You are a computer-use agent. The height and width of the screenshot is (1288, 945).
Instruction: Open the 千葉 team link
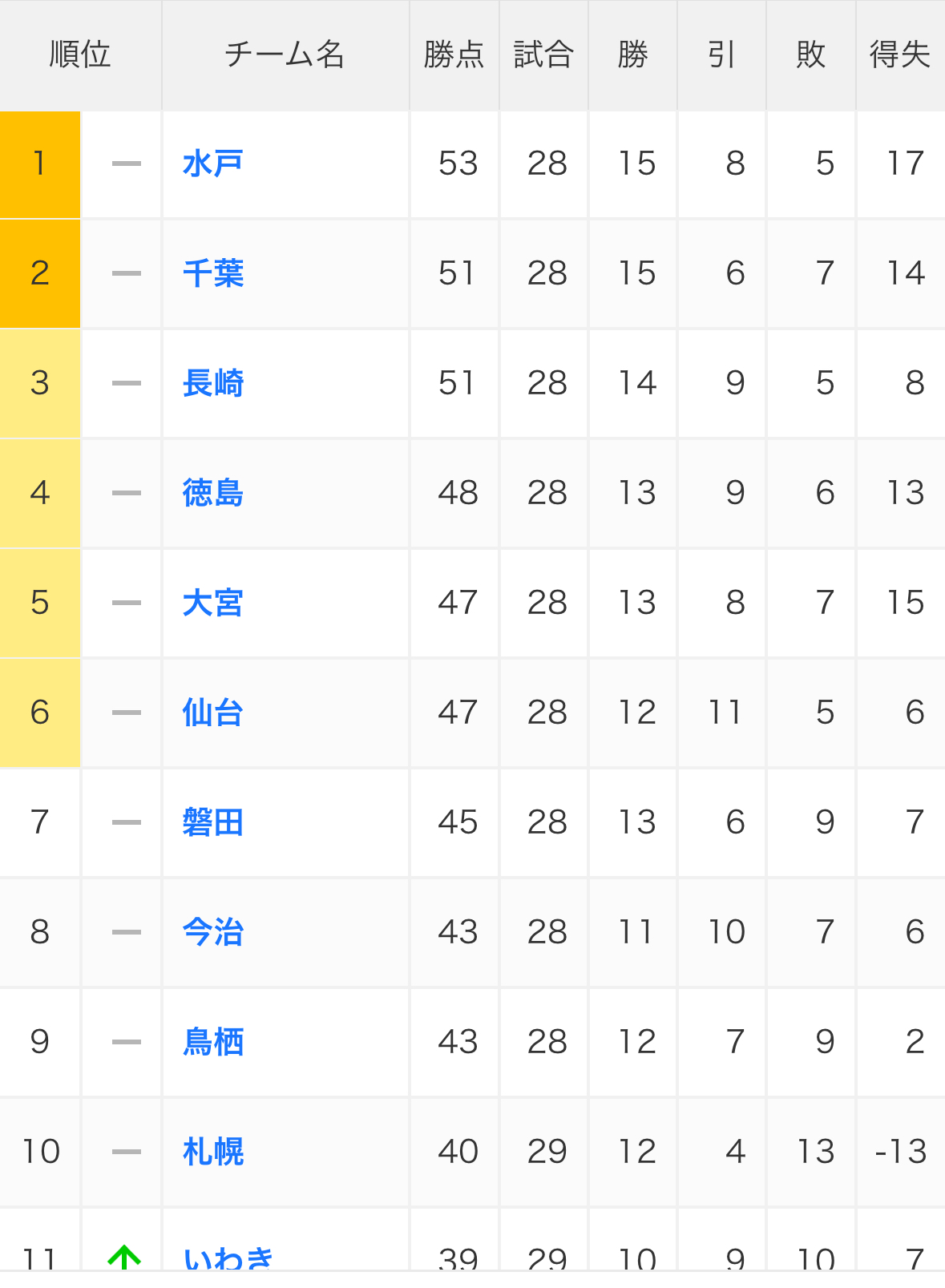point(212,273)
